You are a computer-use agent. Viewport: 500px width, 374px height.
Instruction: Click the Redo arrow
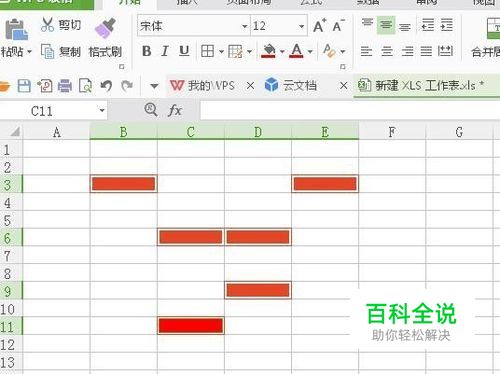(127, 86)
